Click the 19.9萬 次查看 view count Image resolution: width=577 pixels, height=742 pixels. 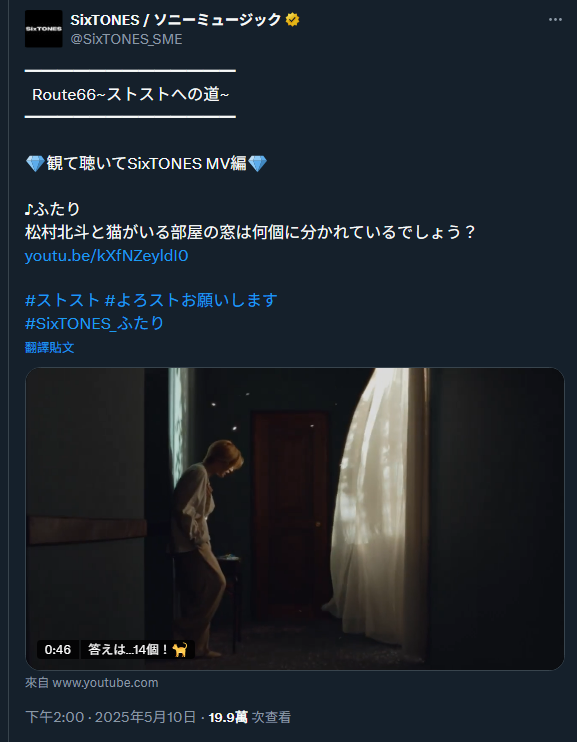tap(249, 717)
